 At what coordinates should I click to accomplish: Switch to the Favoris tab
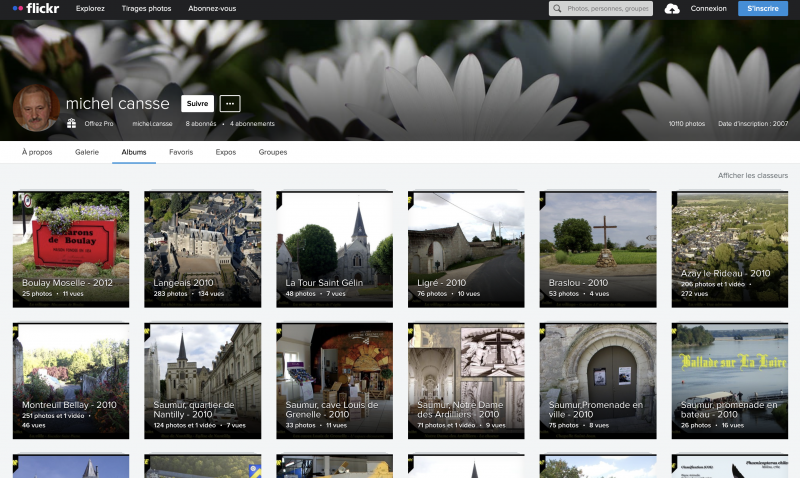point(181,152)
